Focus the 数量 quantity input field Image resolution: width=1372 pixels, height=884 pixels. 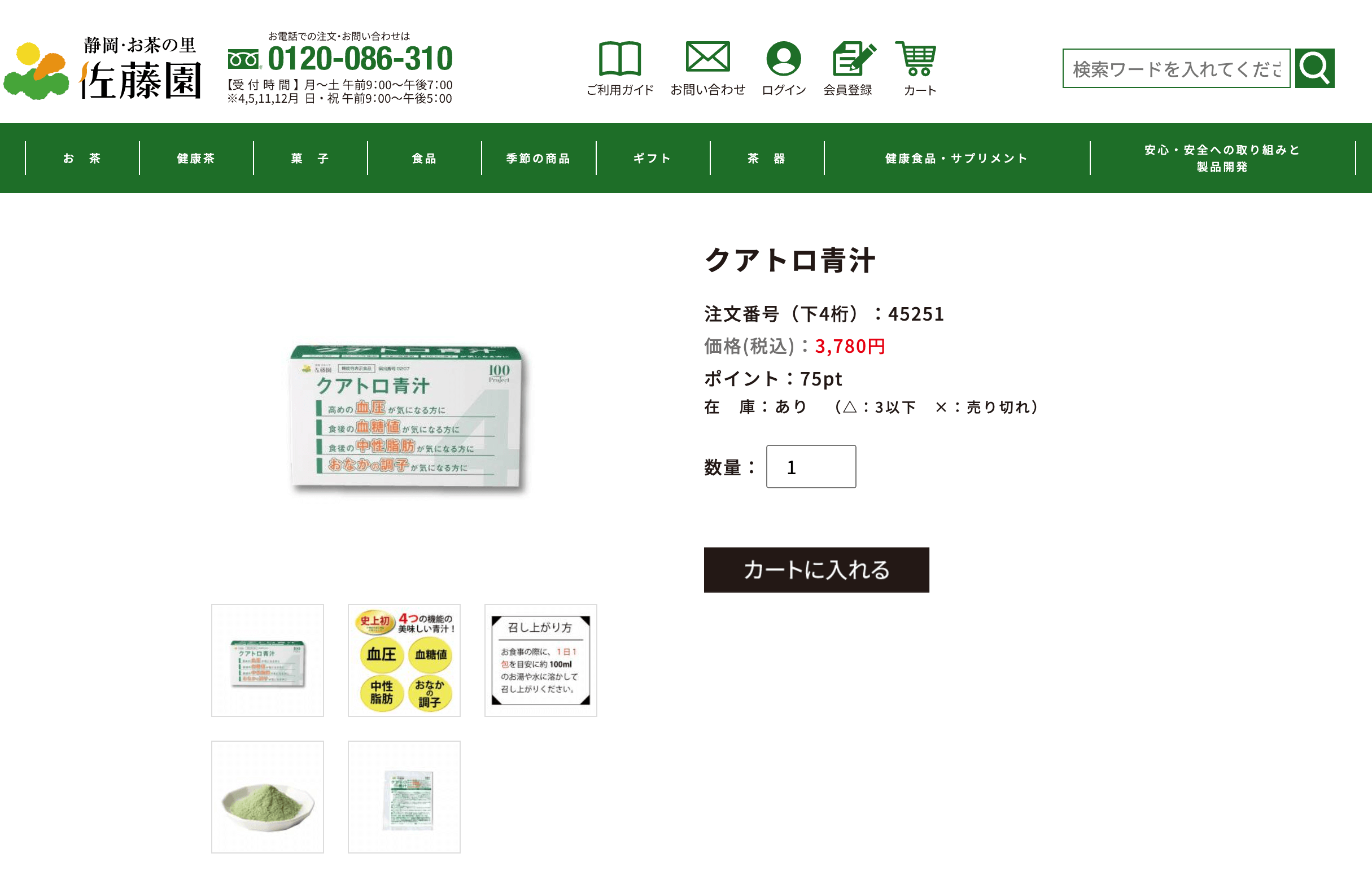click(811, 467)
